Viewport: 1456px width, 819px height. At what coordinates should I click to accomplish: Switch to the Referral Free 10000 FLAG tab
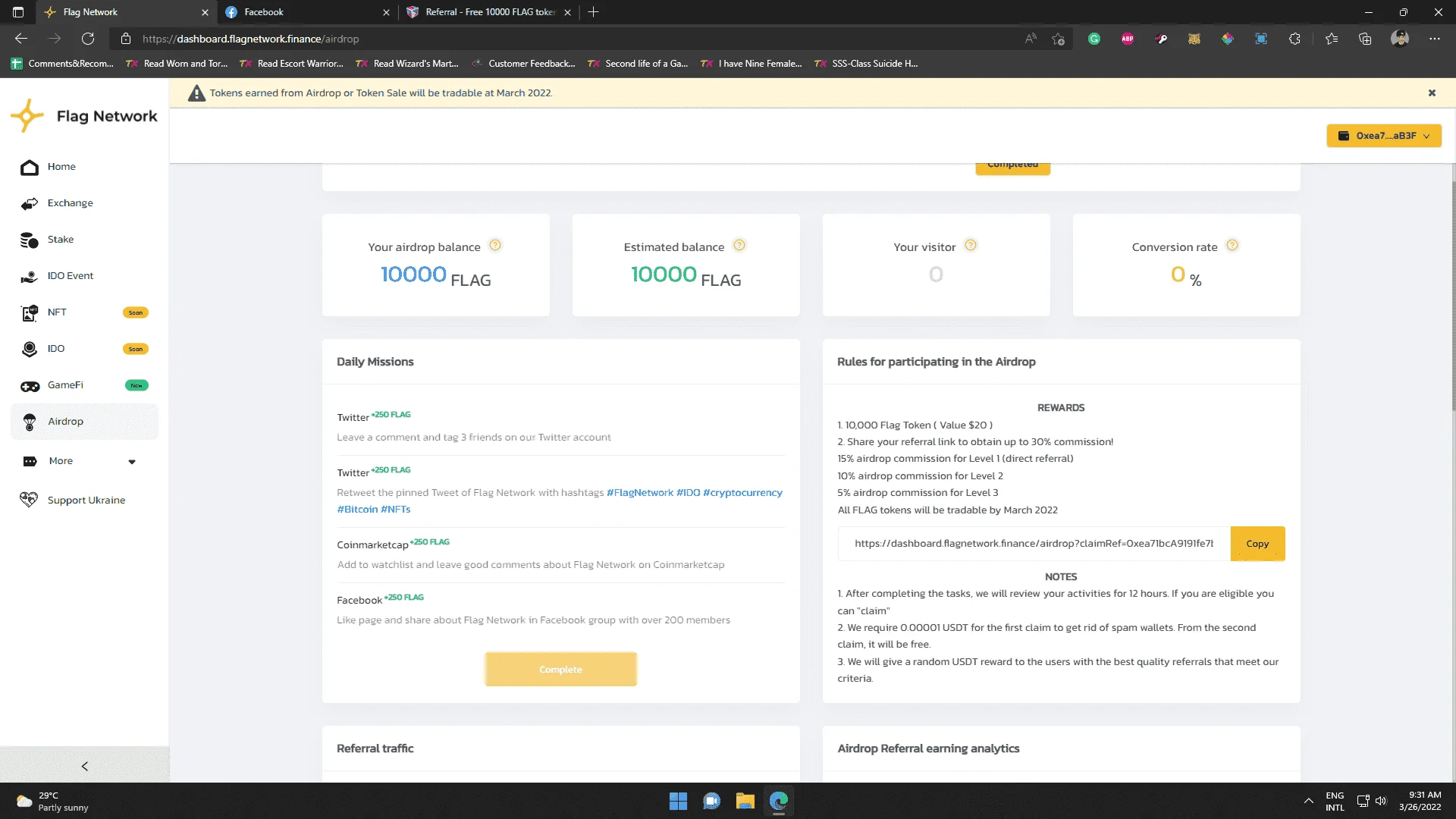(489, 12)
